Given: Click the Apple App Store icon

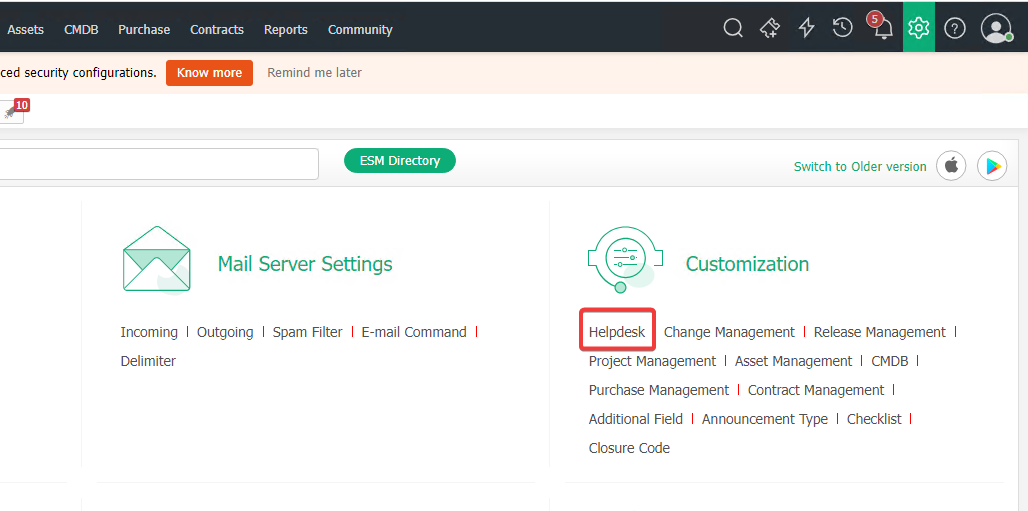Looking at the screenshot, I should (x=951, y=166).
